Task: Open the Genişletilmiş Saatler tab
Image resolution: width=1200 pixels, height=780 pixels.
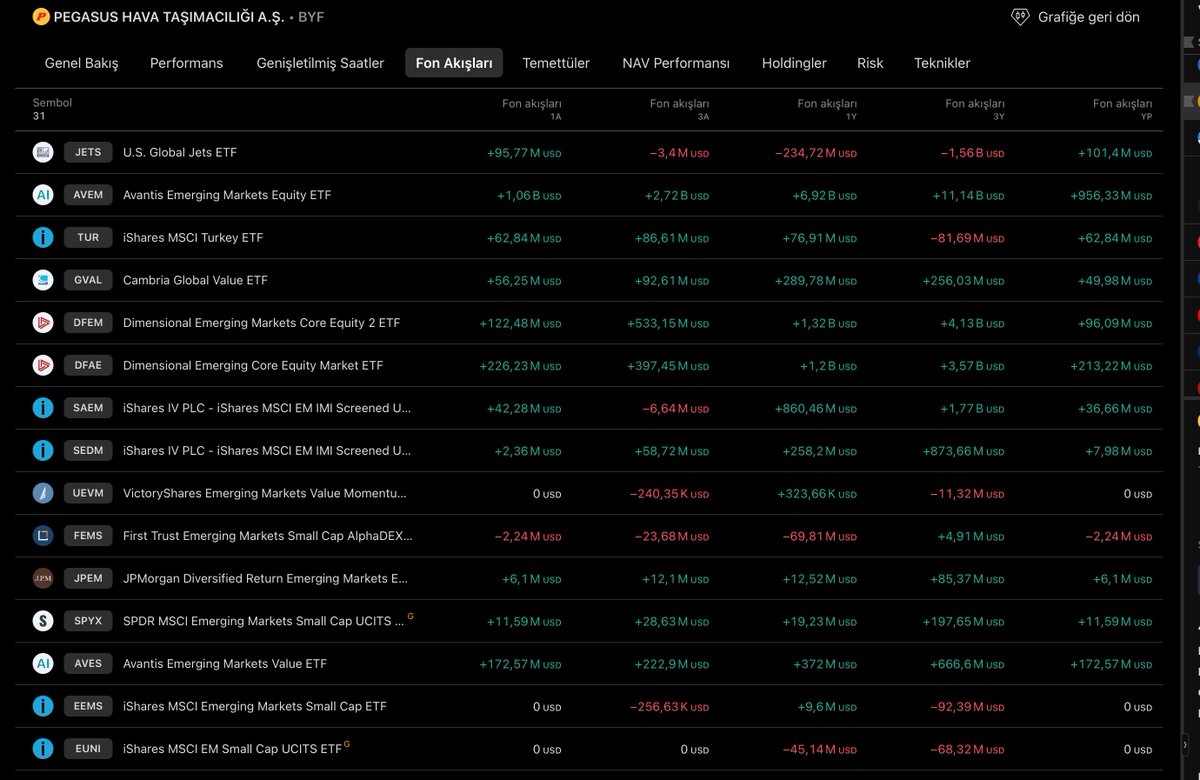Action: coord(320,63)
